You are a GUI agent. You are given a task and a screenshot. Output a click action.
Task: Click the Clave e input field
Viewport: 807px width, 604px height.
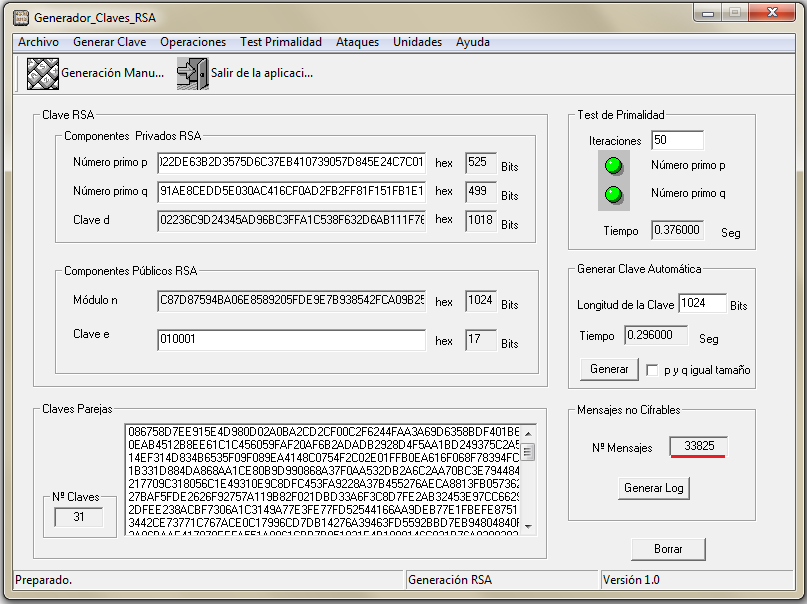click(x=291, y=341)
